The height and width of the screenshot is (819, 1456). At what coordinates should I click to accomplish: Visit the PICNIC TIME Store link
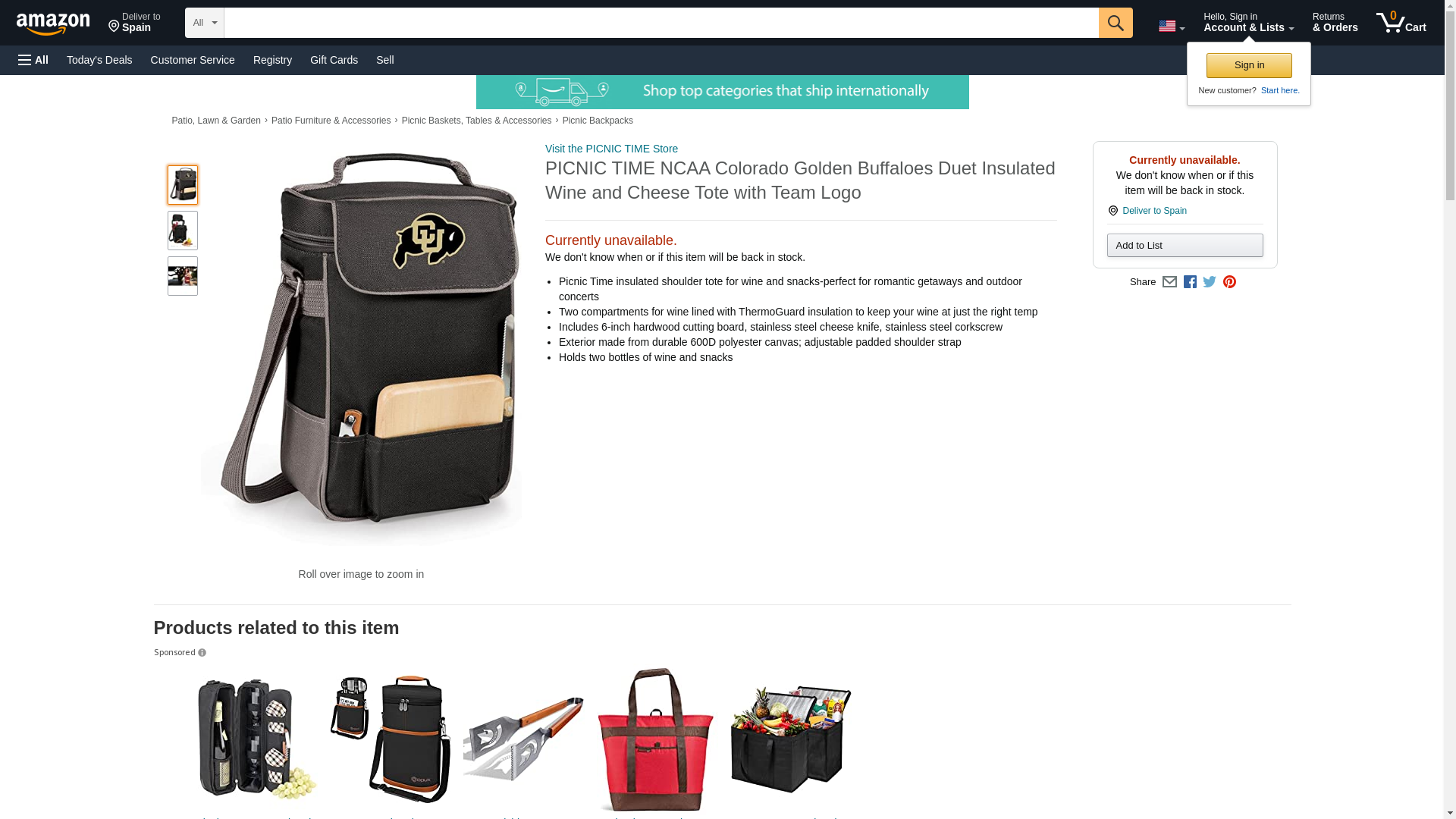point(611,149)
